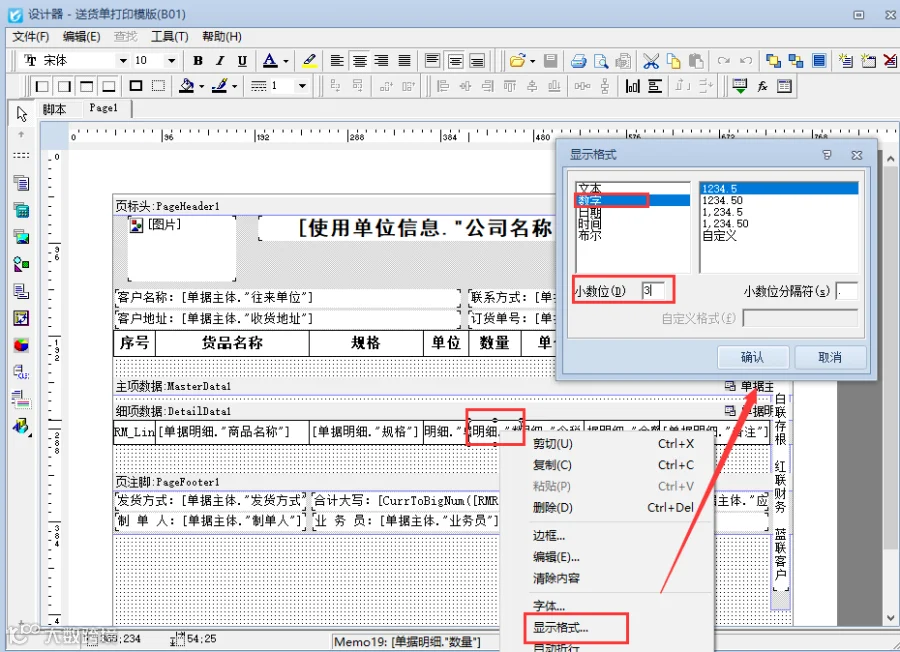The image size is (900, 652).
Task: Click the 取消 button
Action: click(x=829, y=358)
